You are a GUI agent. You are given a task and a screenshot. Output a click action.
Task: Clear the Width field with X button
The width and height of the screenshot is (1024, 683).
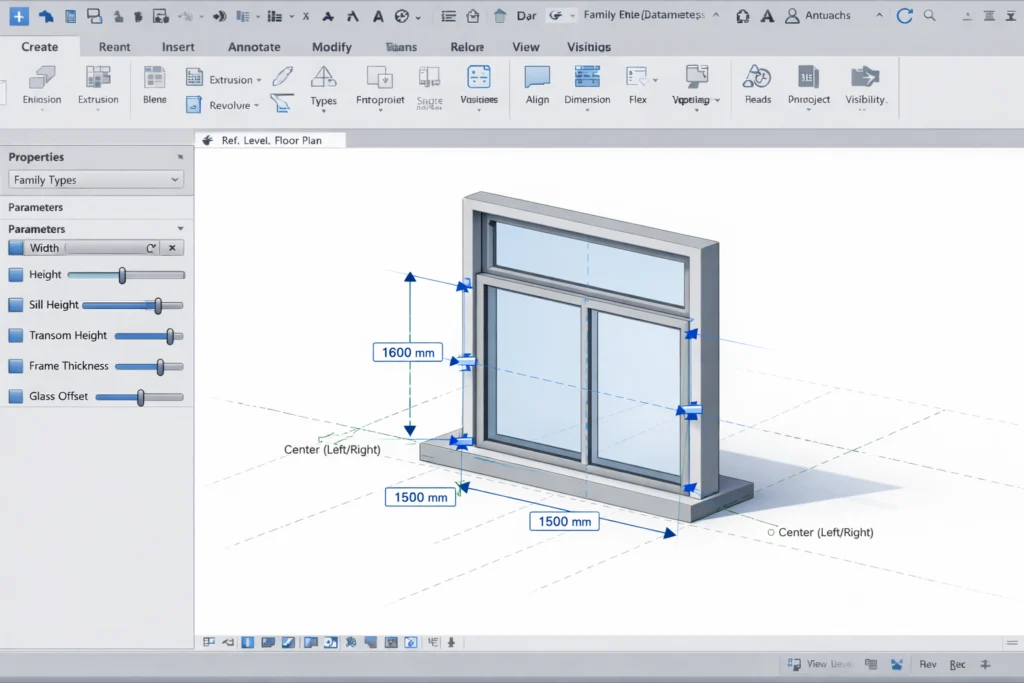[172, 248]
